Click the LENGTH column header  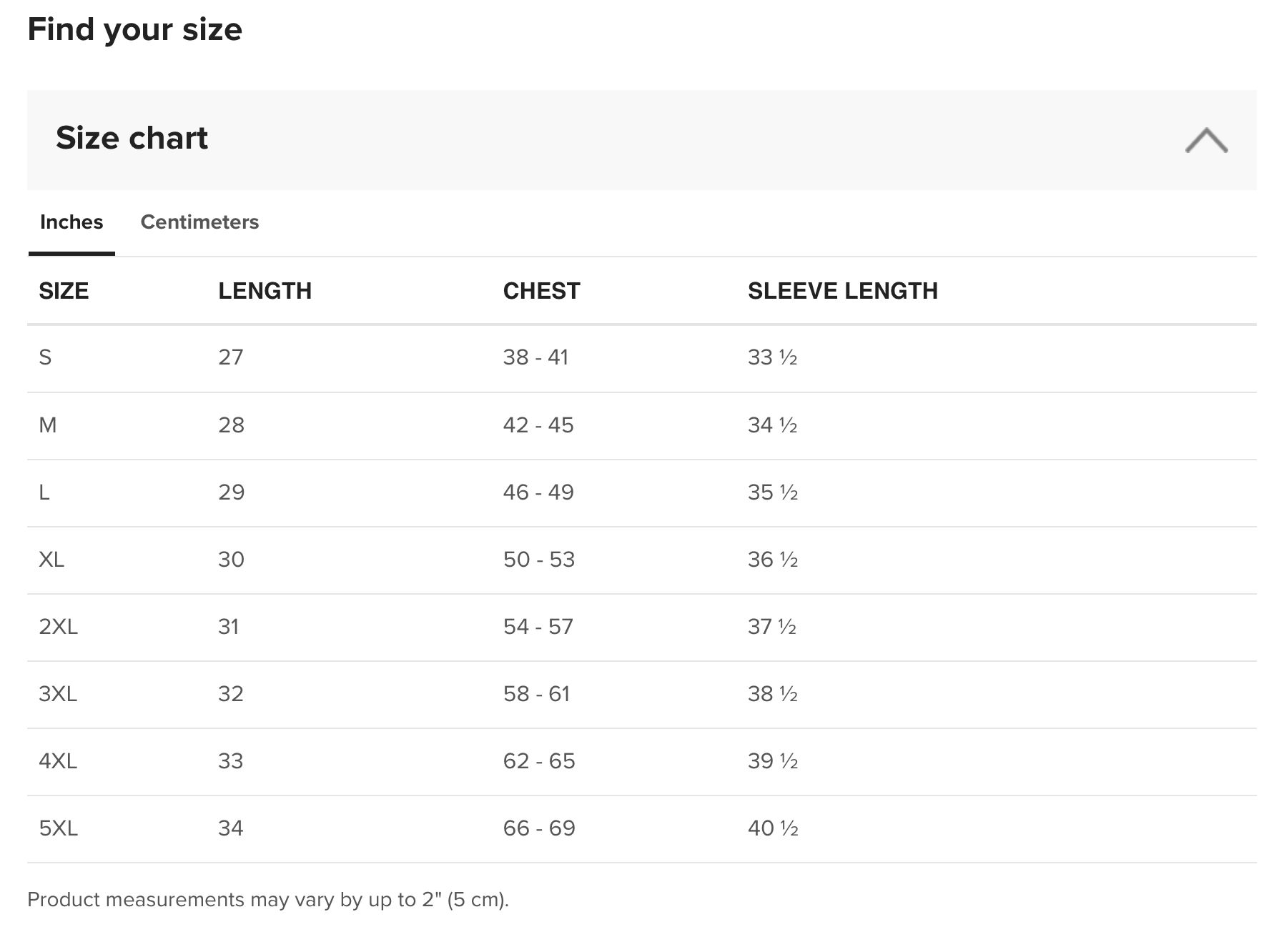[265, 291]
